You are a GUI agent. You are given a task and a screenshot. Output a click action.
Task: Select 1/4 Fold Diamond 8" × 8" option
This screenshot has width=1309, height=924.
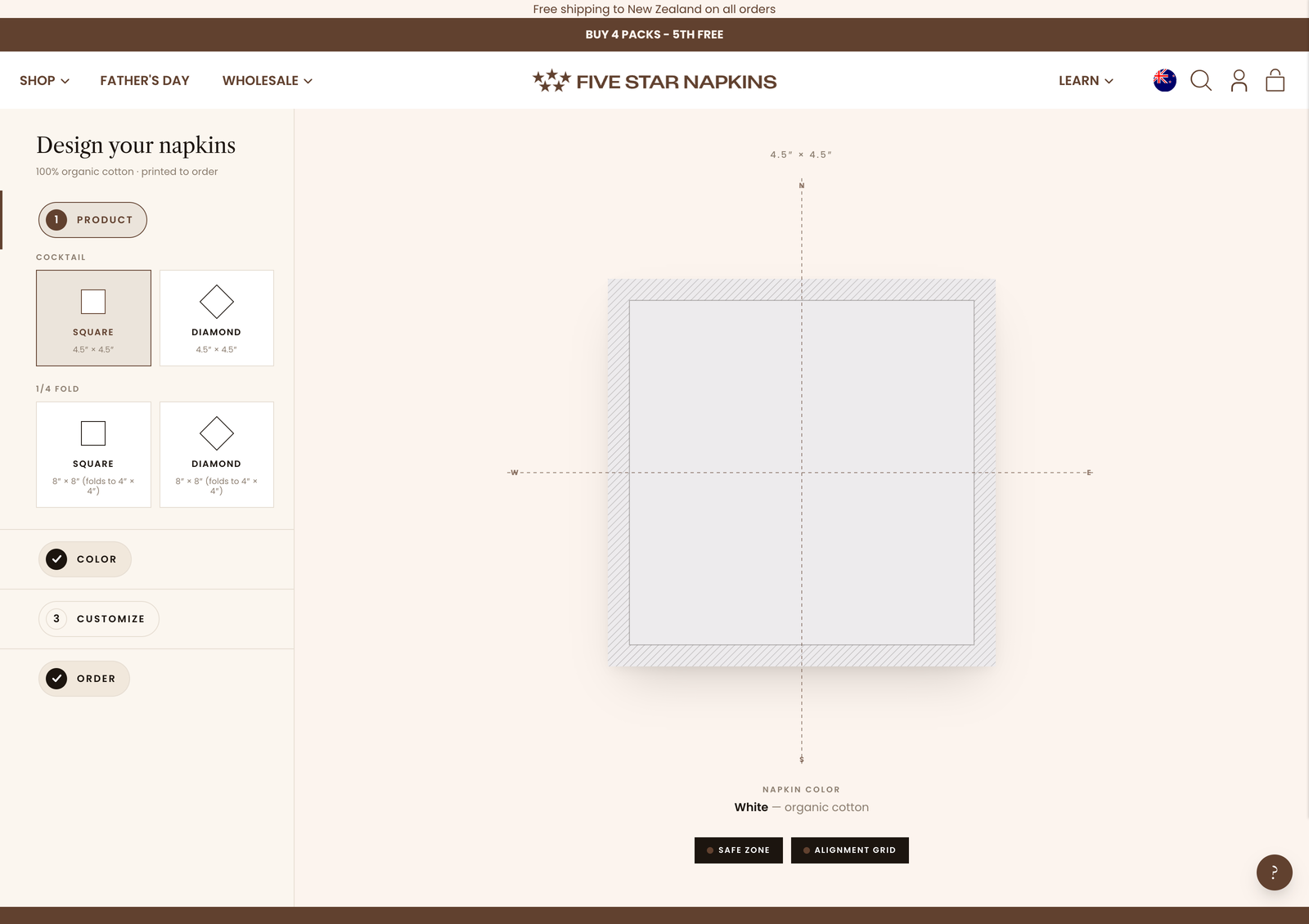(x=216, y=455)
